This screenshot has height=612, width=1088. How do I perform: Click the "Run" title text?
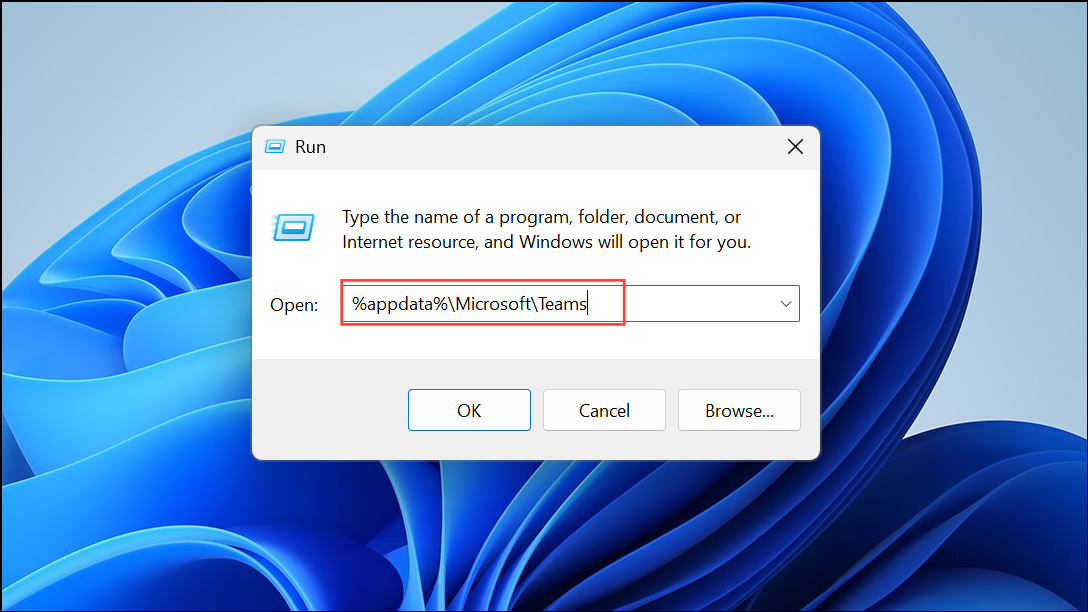(x=310, y=146)
